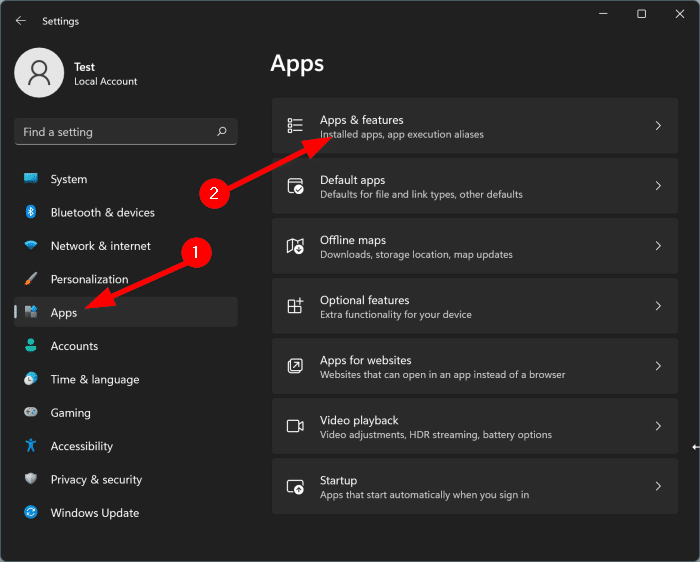Open Bluetooth & devices via its icon
This screenshot has width=700, height=562.
(x=31, y=213)
